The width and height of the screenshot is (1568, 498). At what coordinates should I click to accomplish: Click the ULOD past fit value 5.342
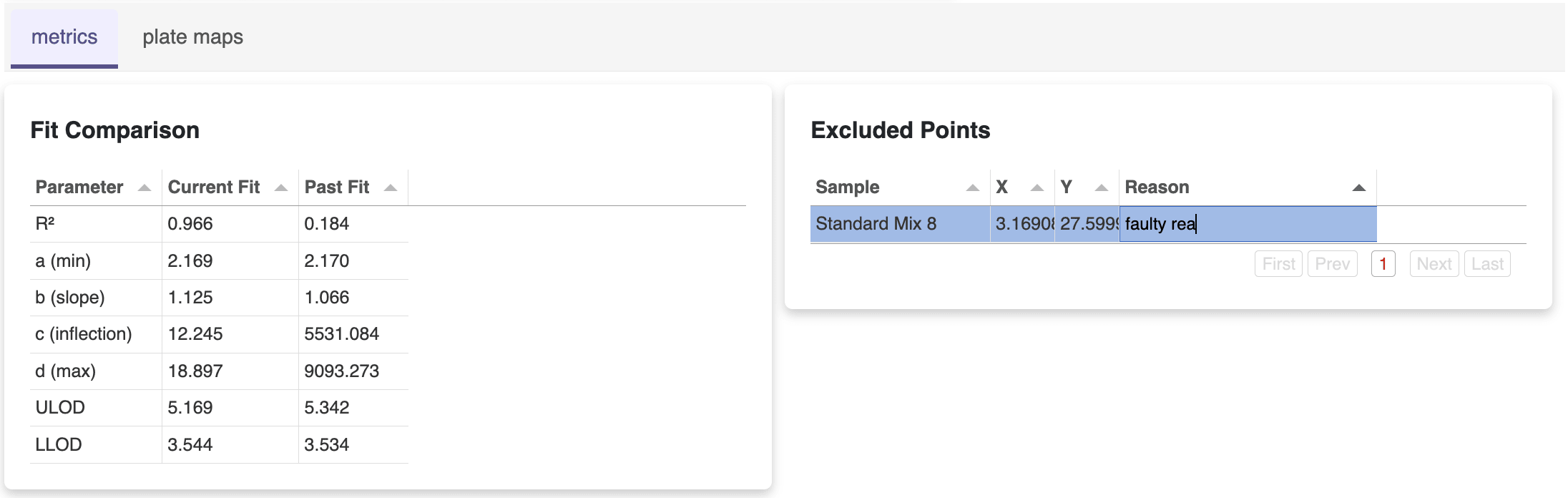click(327, 408)
